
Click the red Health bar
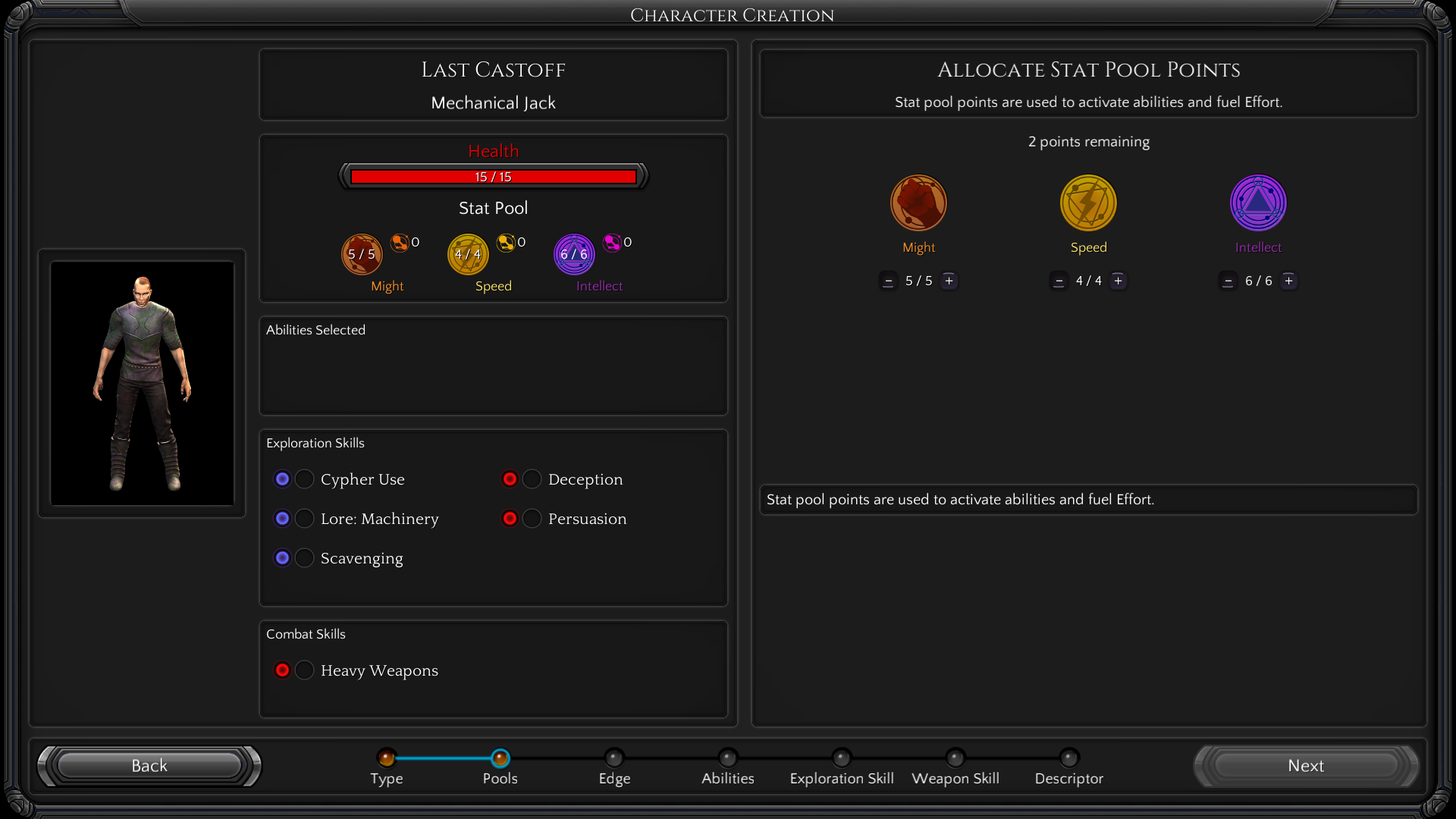point(493,177)
